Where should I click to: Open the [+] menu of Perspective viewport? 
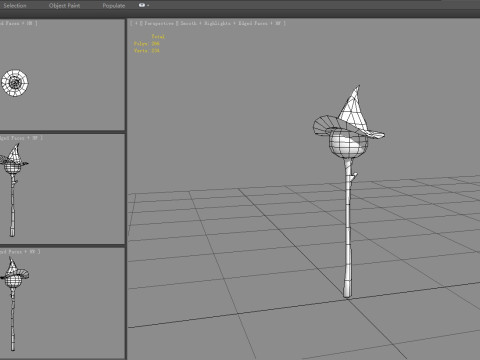136,23
